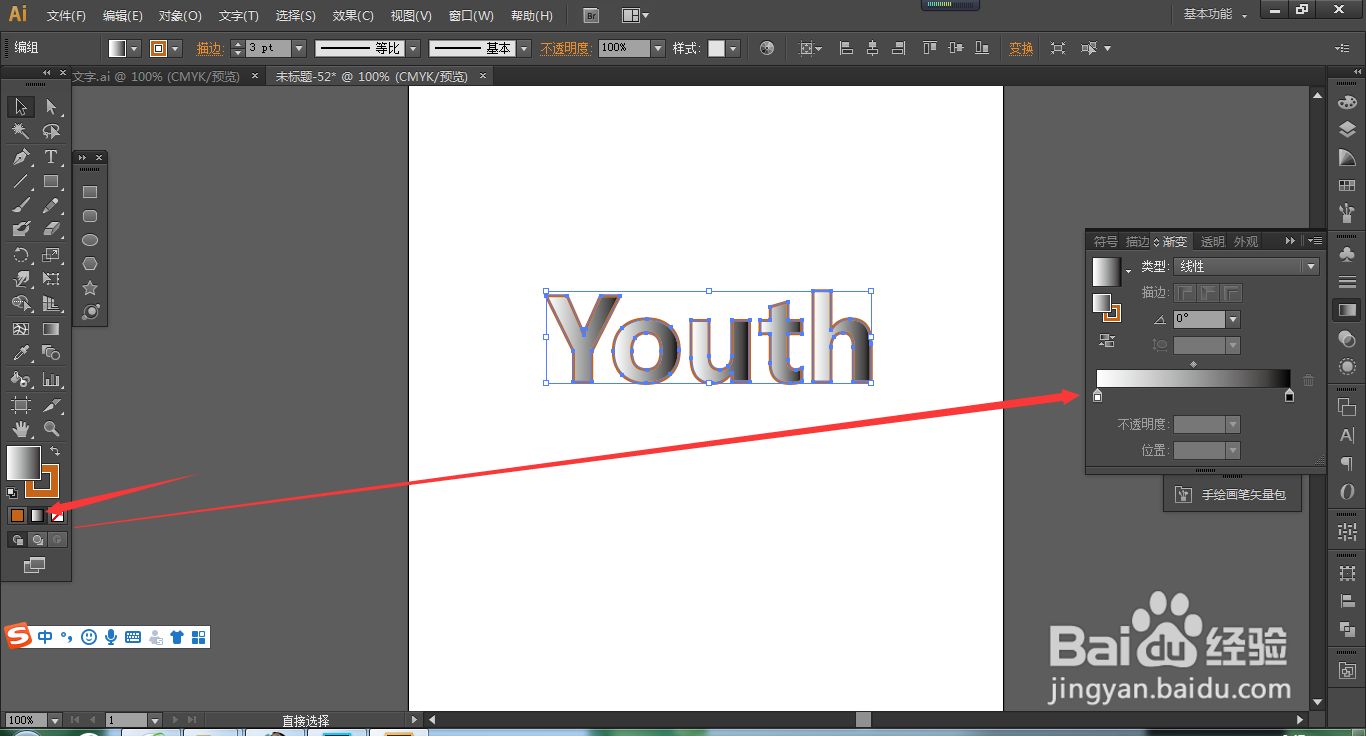Screen dimensions: 1366x736
Task: Select the Gradient tool in toolbox
Action: click(51, 329)
